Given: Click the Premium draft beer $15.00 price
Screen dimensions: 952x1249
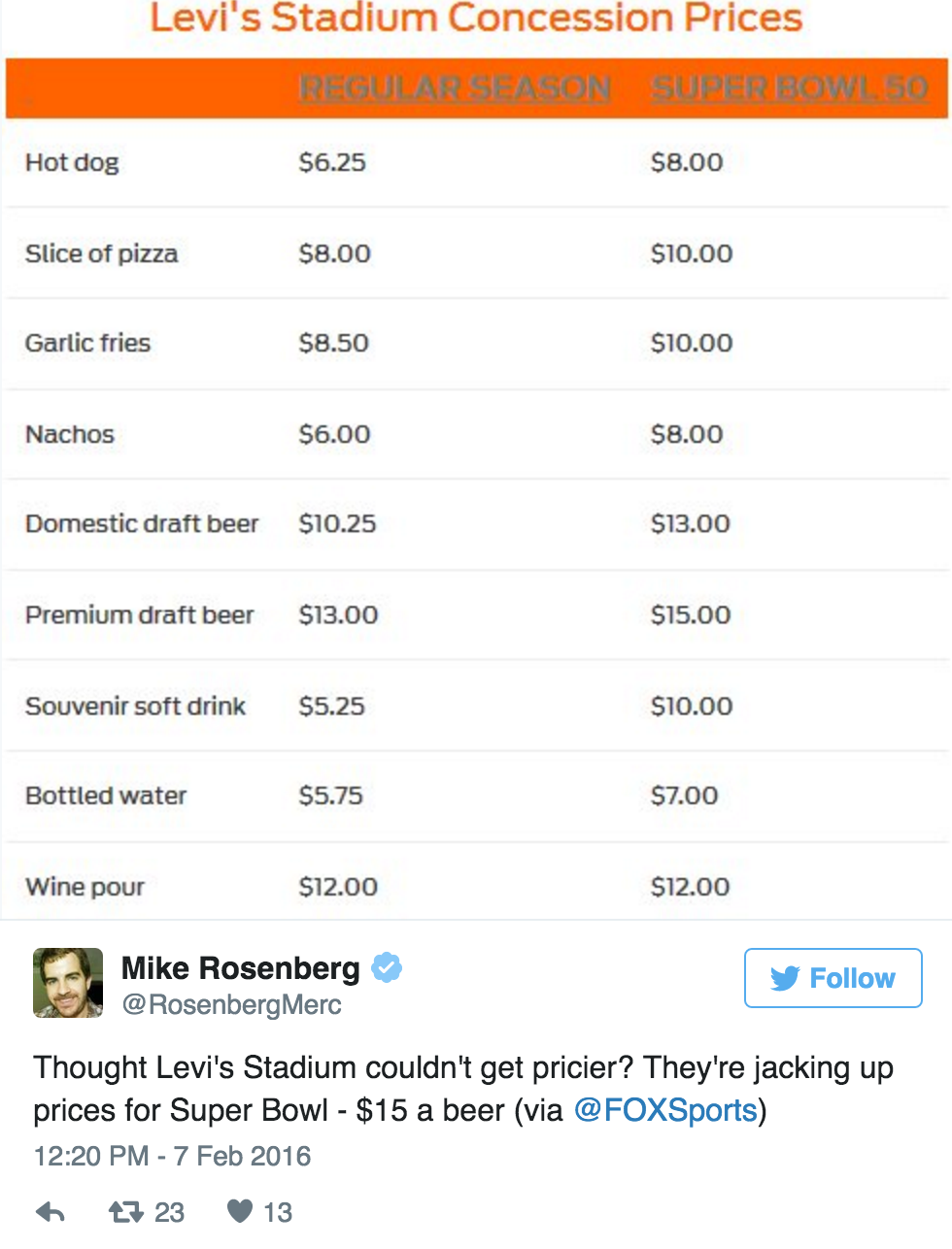Looking at the screenshot, I should tap(690, 615).
